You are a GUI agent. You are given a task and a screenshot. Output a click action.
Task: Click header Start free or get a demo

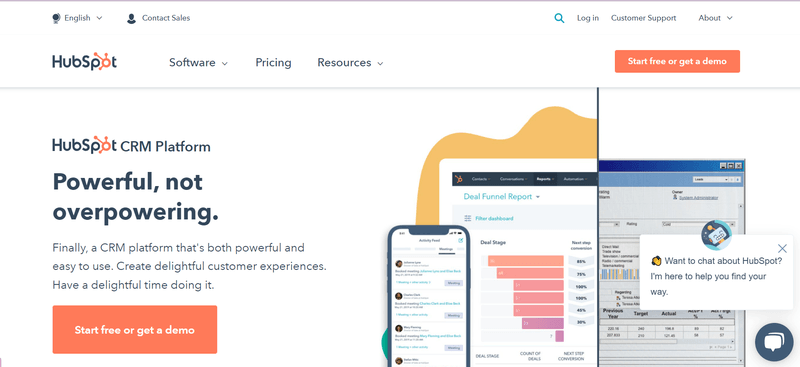[x=677, y=61]
